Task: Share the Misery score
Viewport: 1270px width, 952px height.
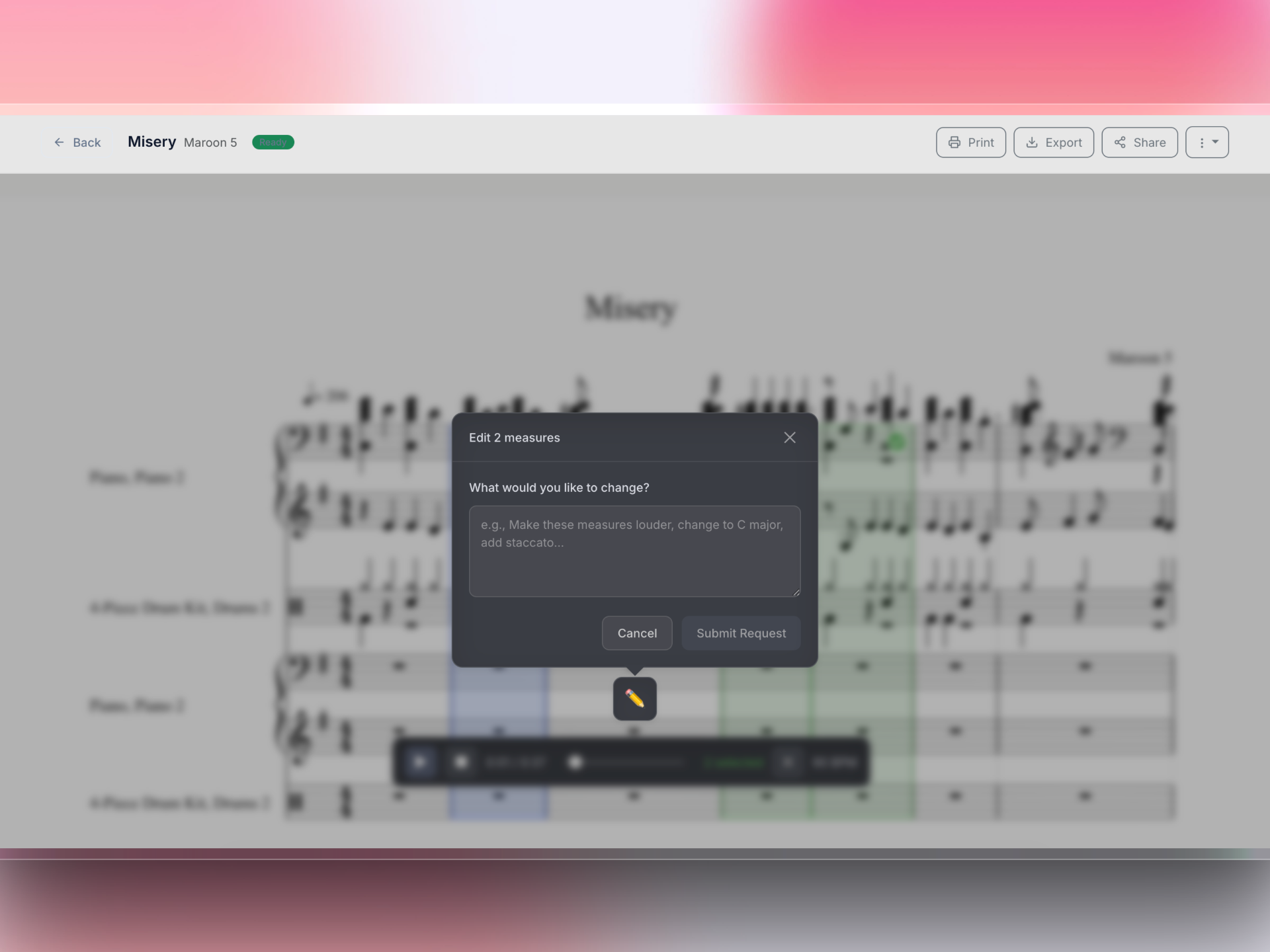Action: click(1139, 142)
